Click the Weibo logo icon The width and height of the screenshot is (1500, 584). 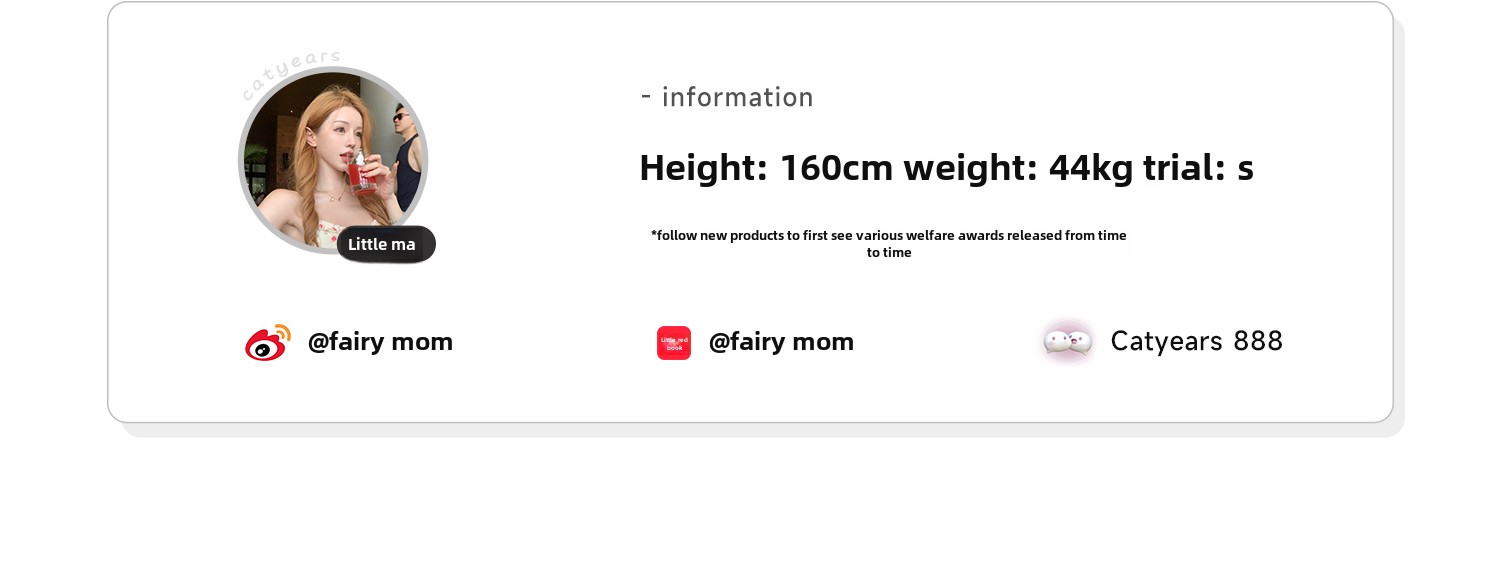tap(267, 342)
